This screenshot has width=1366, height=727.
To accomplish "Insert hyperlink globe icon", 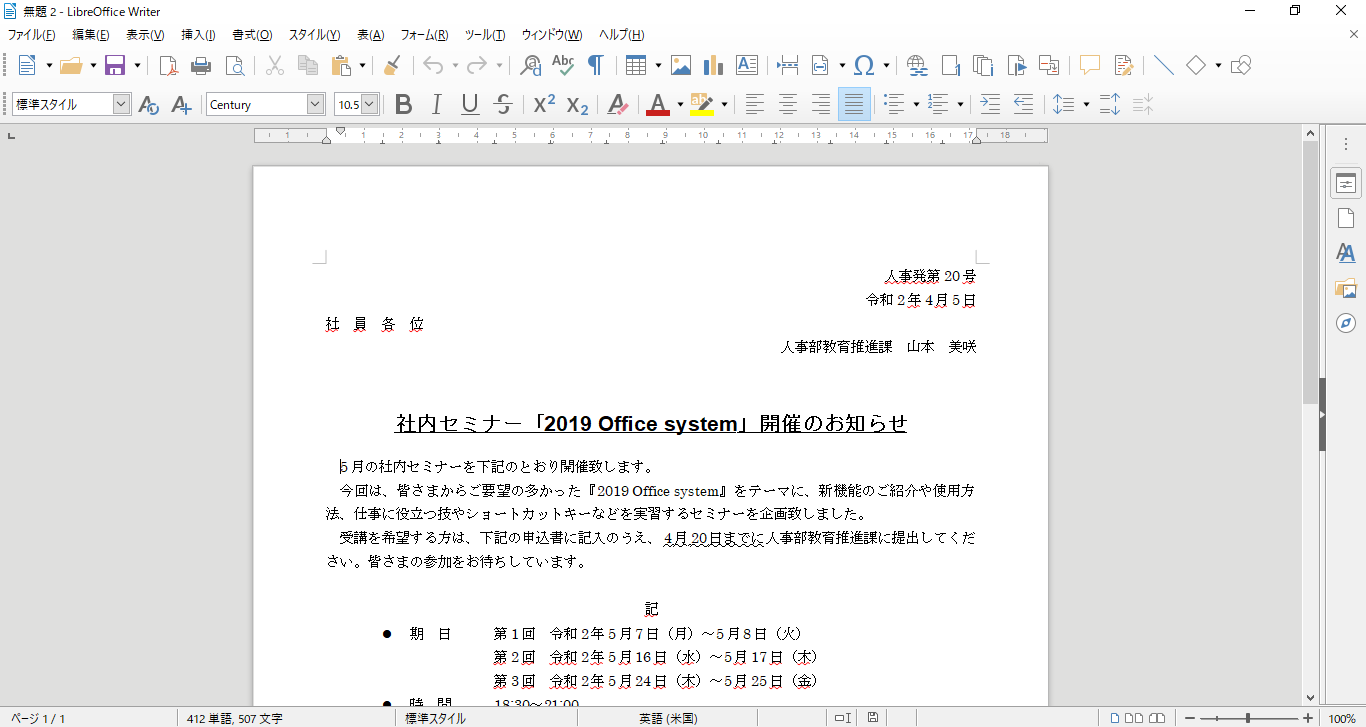I will (917, 66).
